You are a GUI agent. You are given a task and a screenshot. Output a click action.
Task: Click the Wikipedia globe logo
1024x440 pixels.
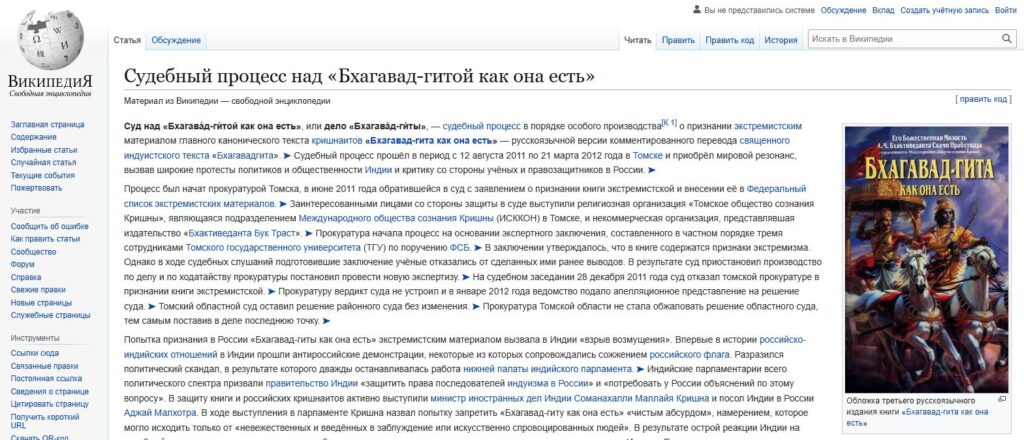[50, 39]
